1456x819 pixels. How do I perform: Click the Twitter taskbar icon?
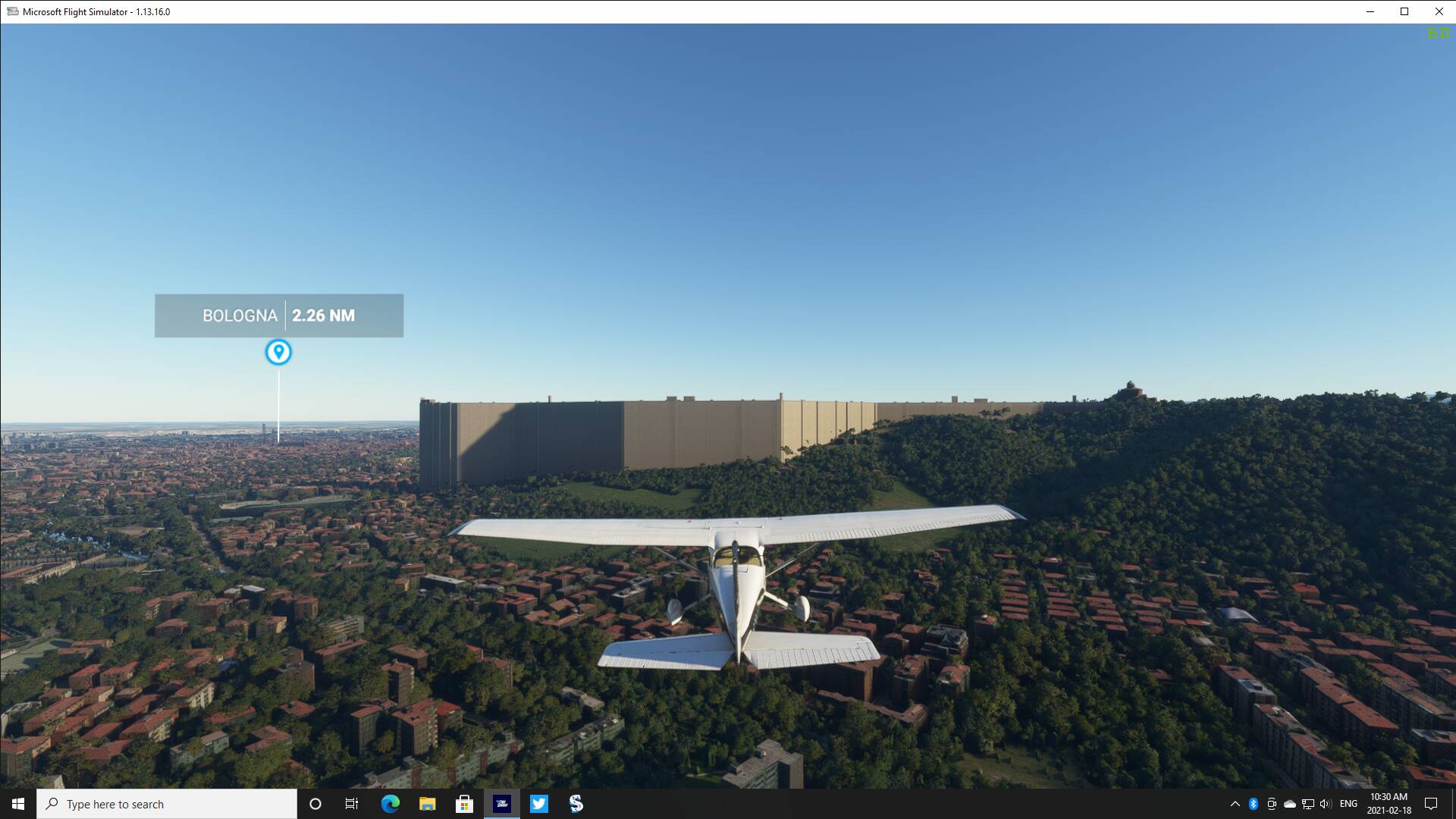coord(539,803)
